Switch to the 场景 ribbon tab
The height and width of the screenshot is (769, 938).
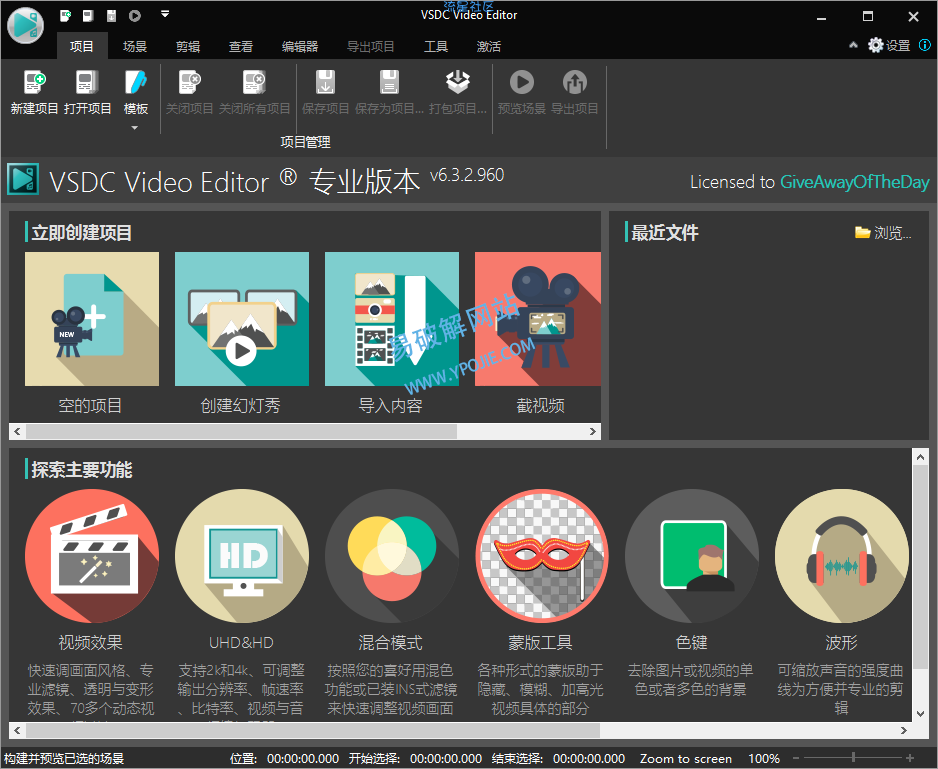(x=135, y=46)
